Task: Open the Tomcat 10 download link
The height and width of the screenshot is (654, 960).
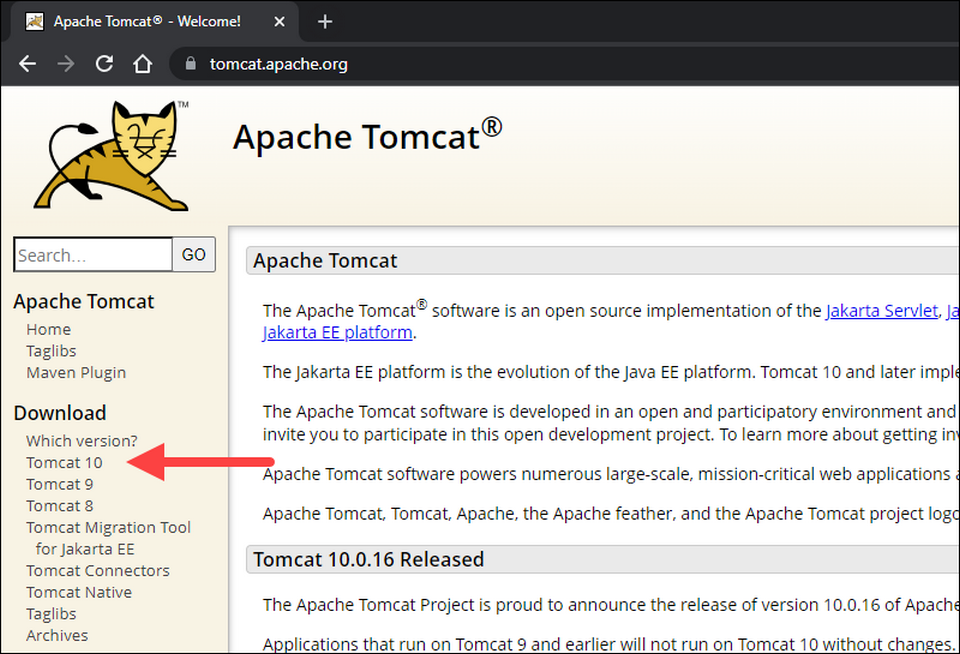Action: click(64, 462)
